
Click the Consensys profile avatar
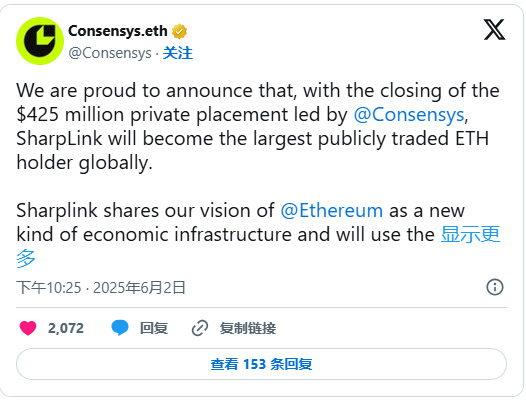pyautogui.click(x=40, y=41)
